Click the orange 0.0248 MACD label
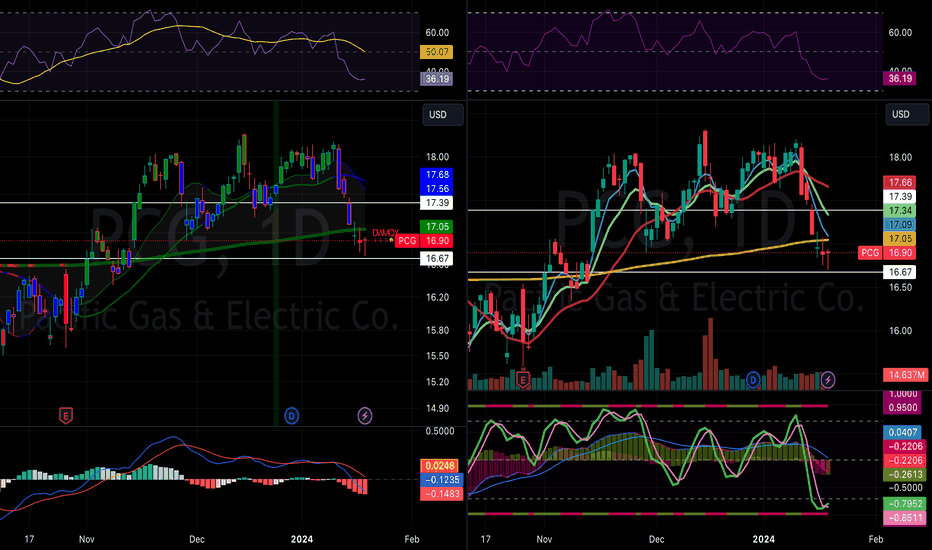Screen dimensions: 932x550 439,466
